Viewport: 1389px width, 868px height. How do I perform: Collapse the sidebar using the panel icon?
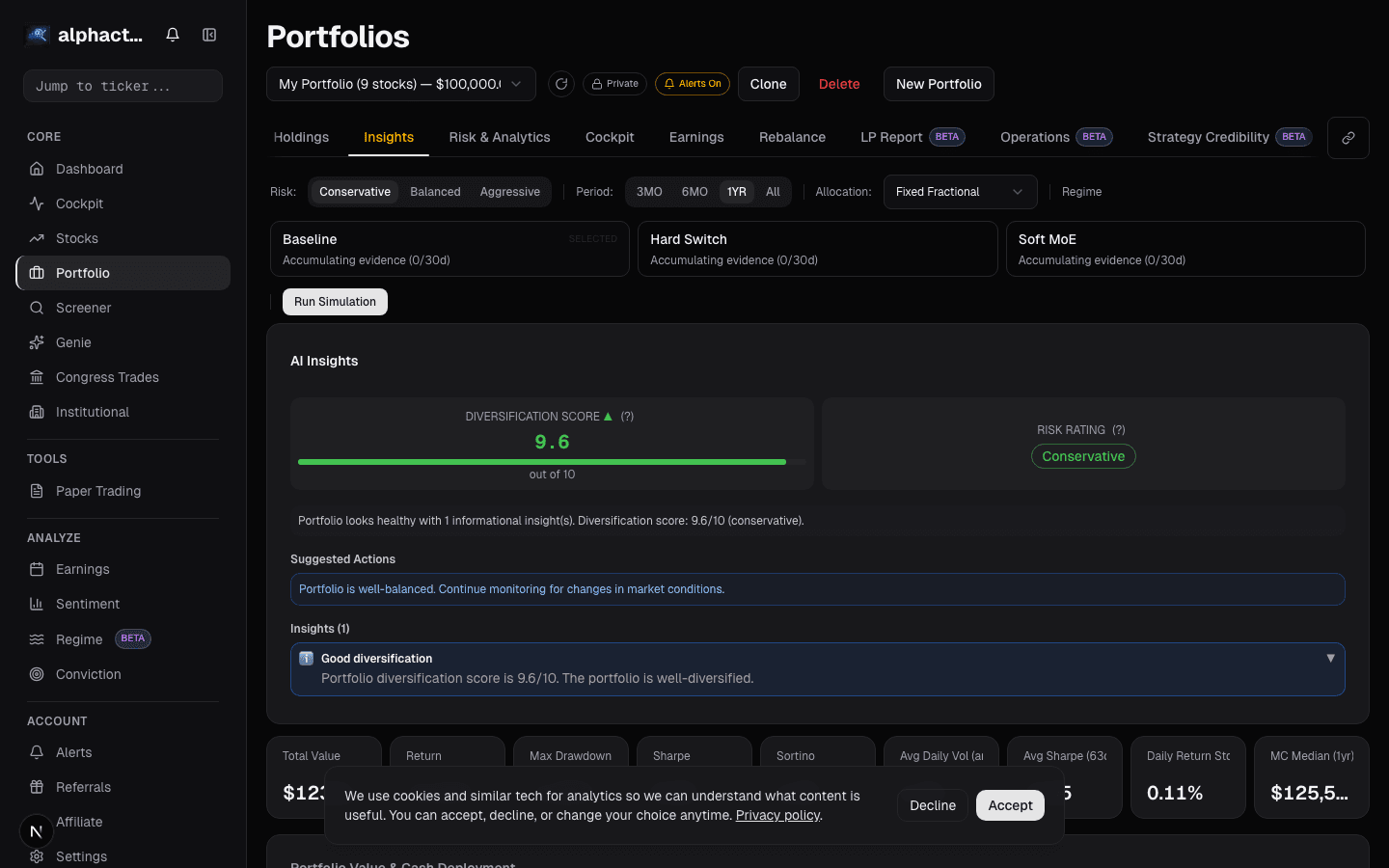tap(209, 34)
